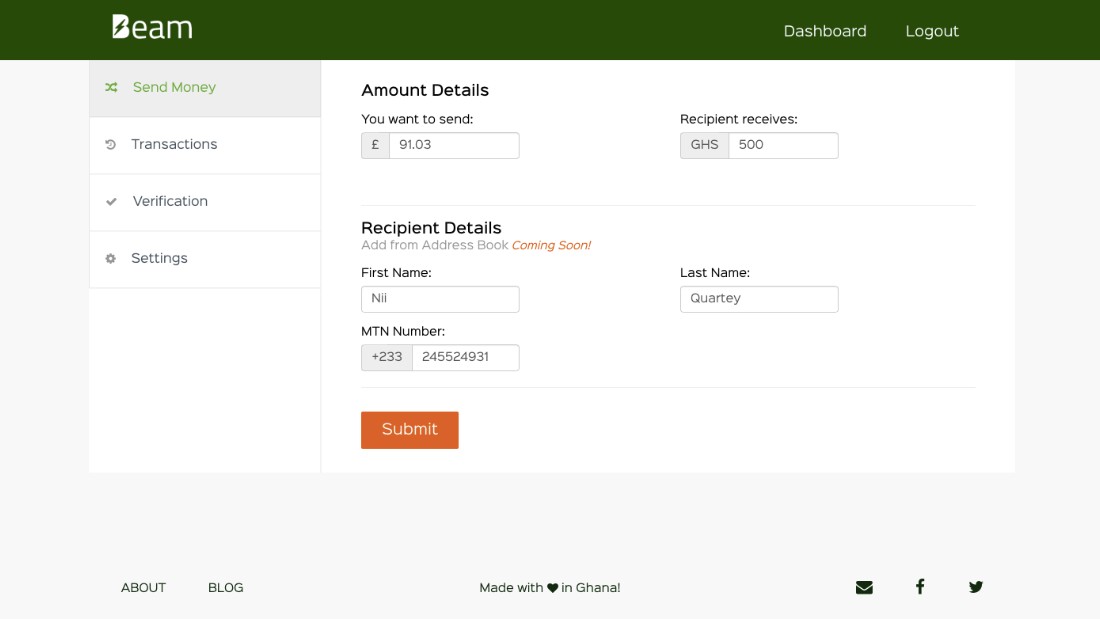Select Logout in top navigation
Viewport: 1100px width, 619px height.
(x=932, y=31)
